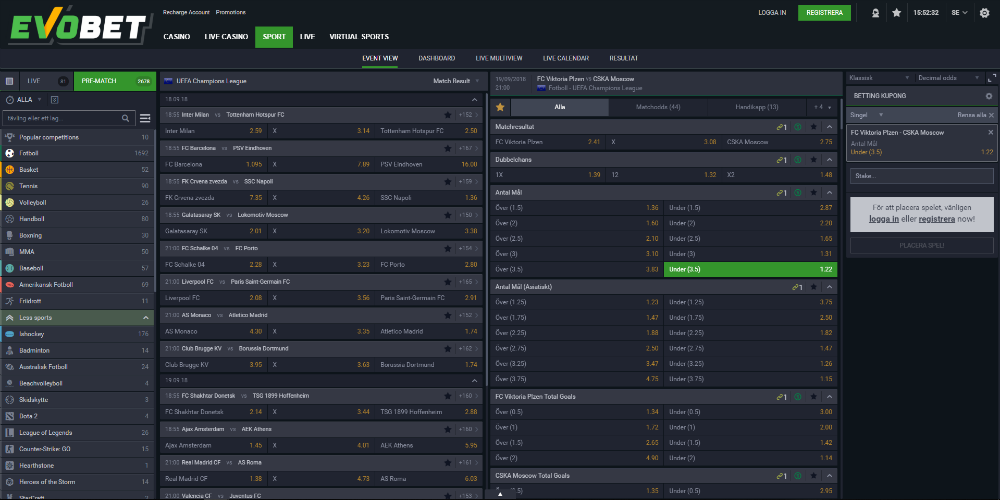Open the Recharge Account link
The height and width of the screenshot is (500, 1000).
(x=186, y=12)
